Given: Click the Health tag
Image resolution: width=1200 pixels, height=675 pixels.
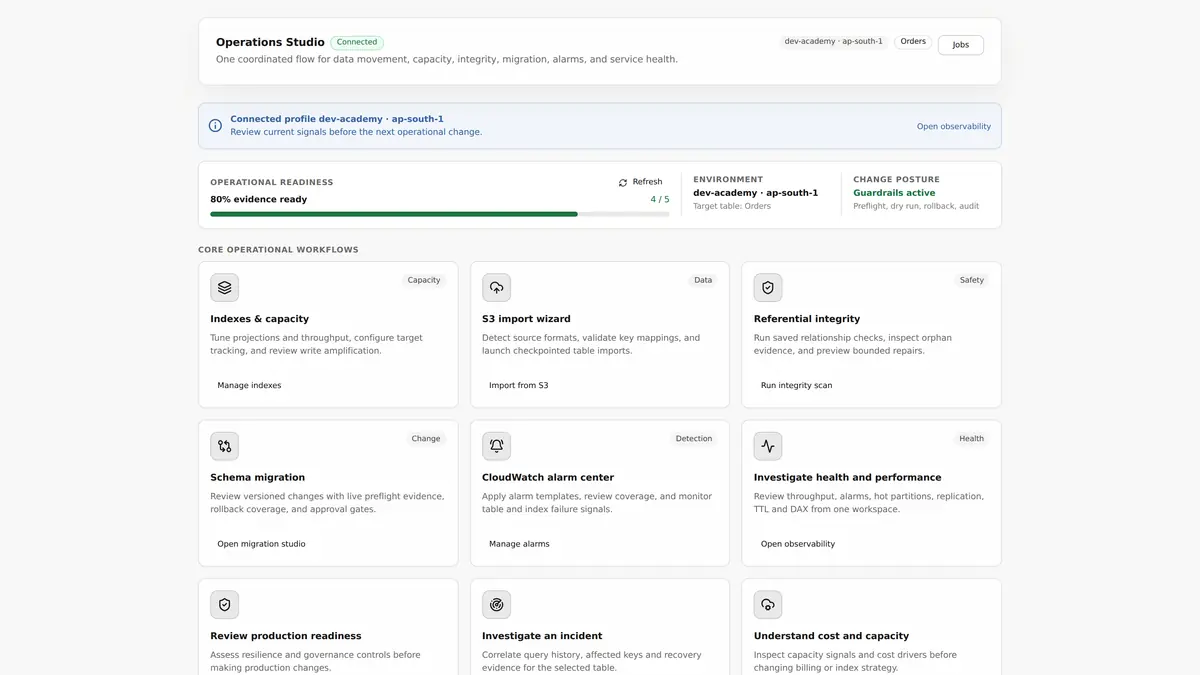Looking at the screenshot, I should (972, 439).
